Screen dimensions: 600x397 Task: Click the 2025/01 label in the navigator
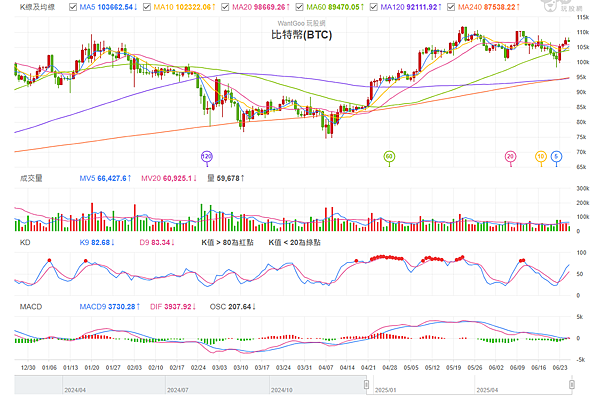(x=385, y=390)
